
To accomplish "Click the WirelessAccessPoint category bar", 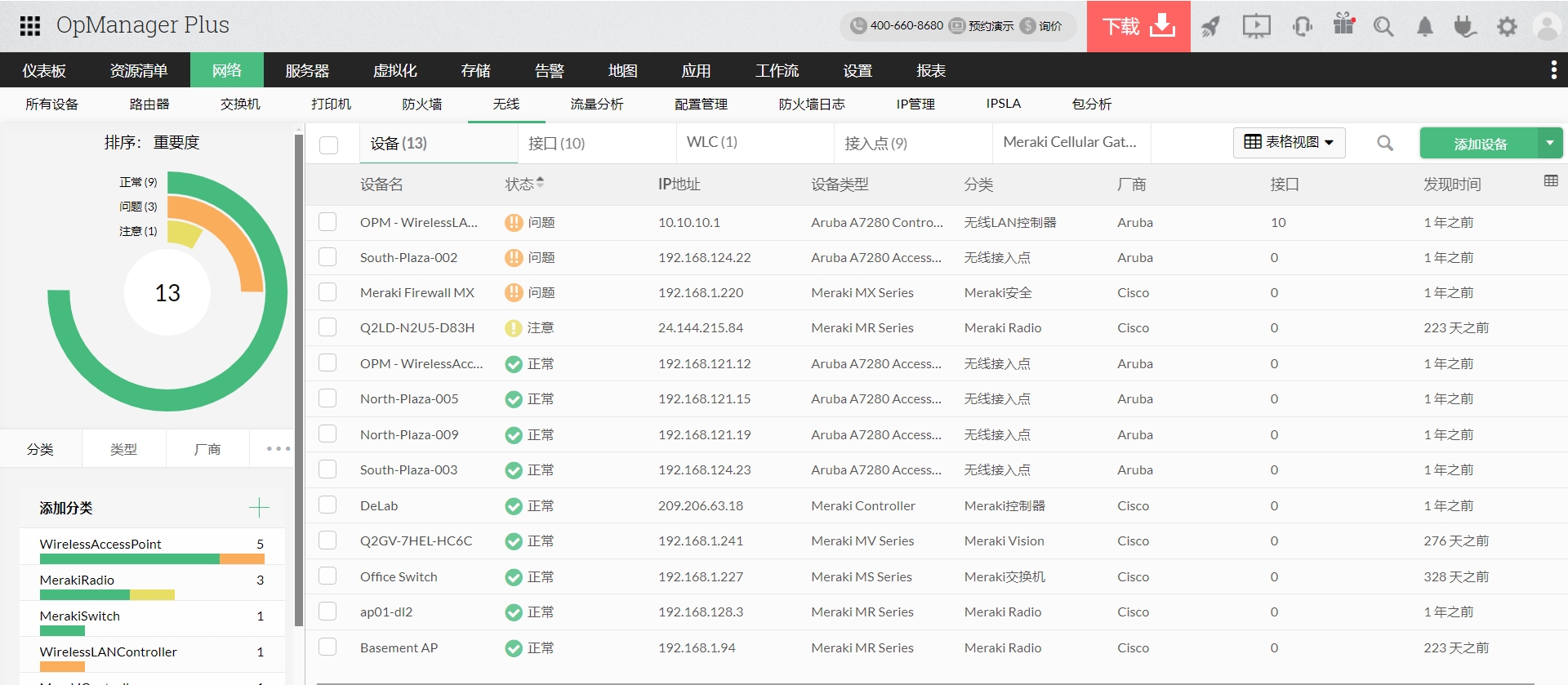I will click(x=152, y=559).
